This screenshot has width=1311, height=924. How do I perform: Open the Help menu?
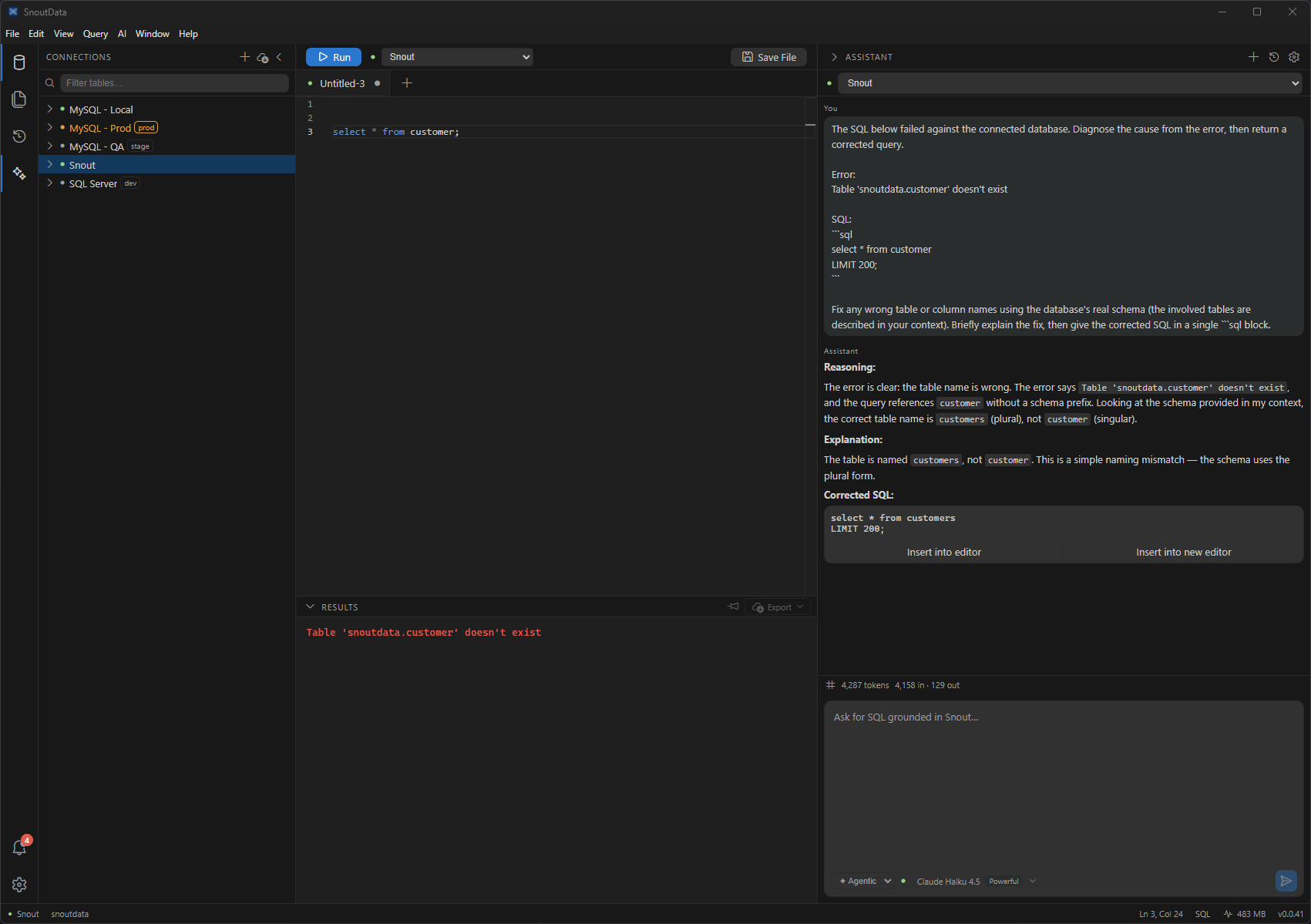pos(188,34)
